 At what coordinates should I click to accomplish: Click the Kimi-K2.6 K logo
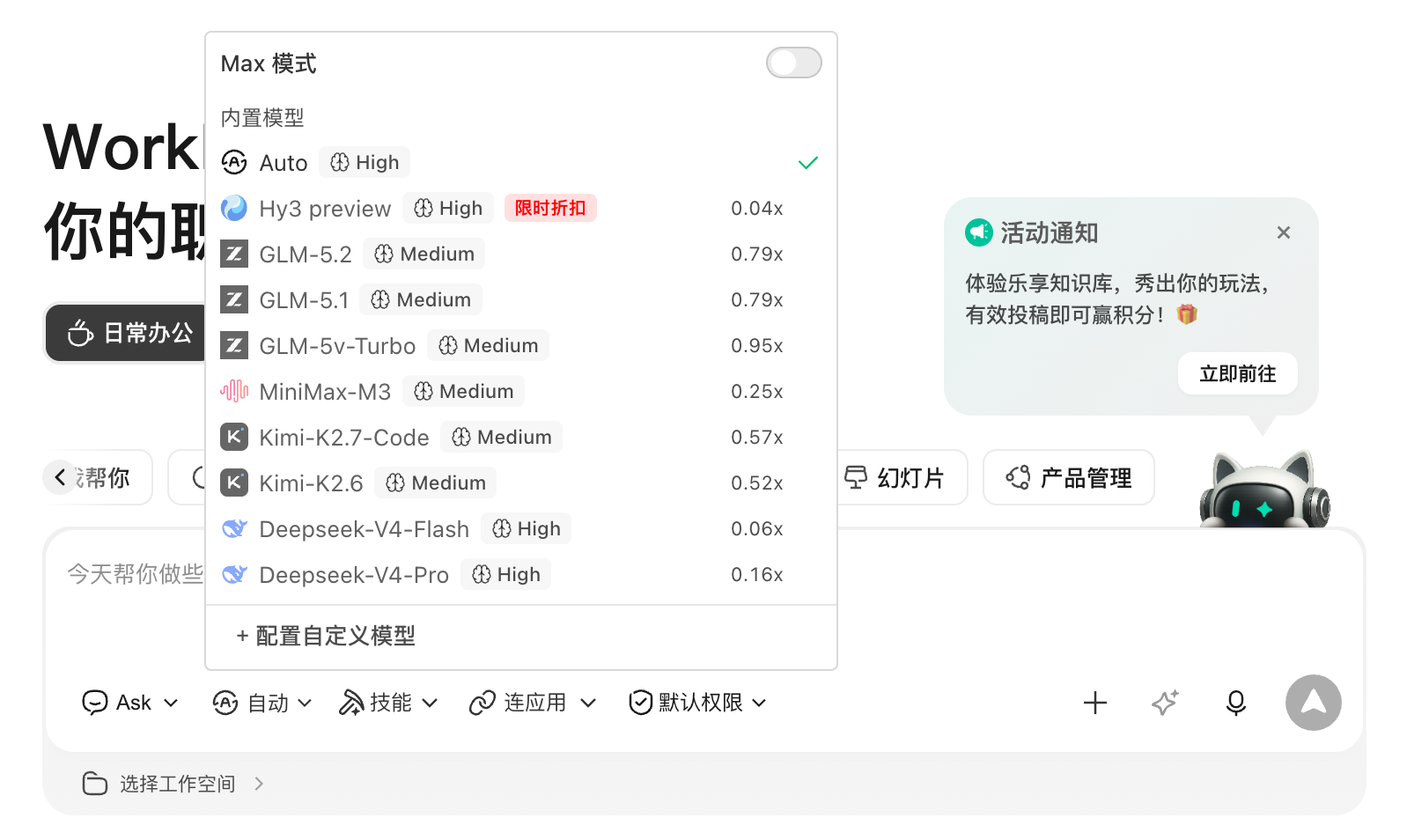click(234, 483)
